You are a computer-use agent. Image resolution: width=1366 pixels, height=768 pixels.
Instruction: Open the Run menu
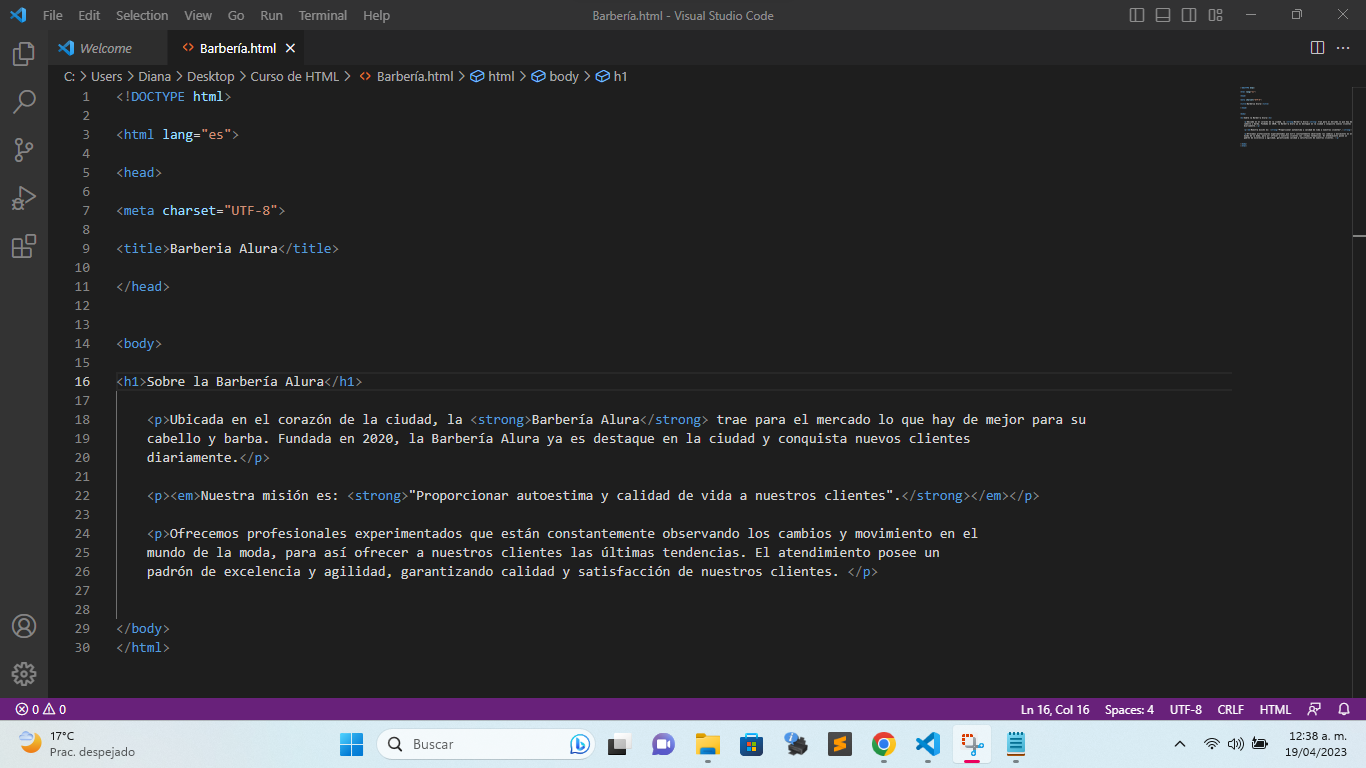click(x=271, y=15)
